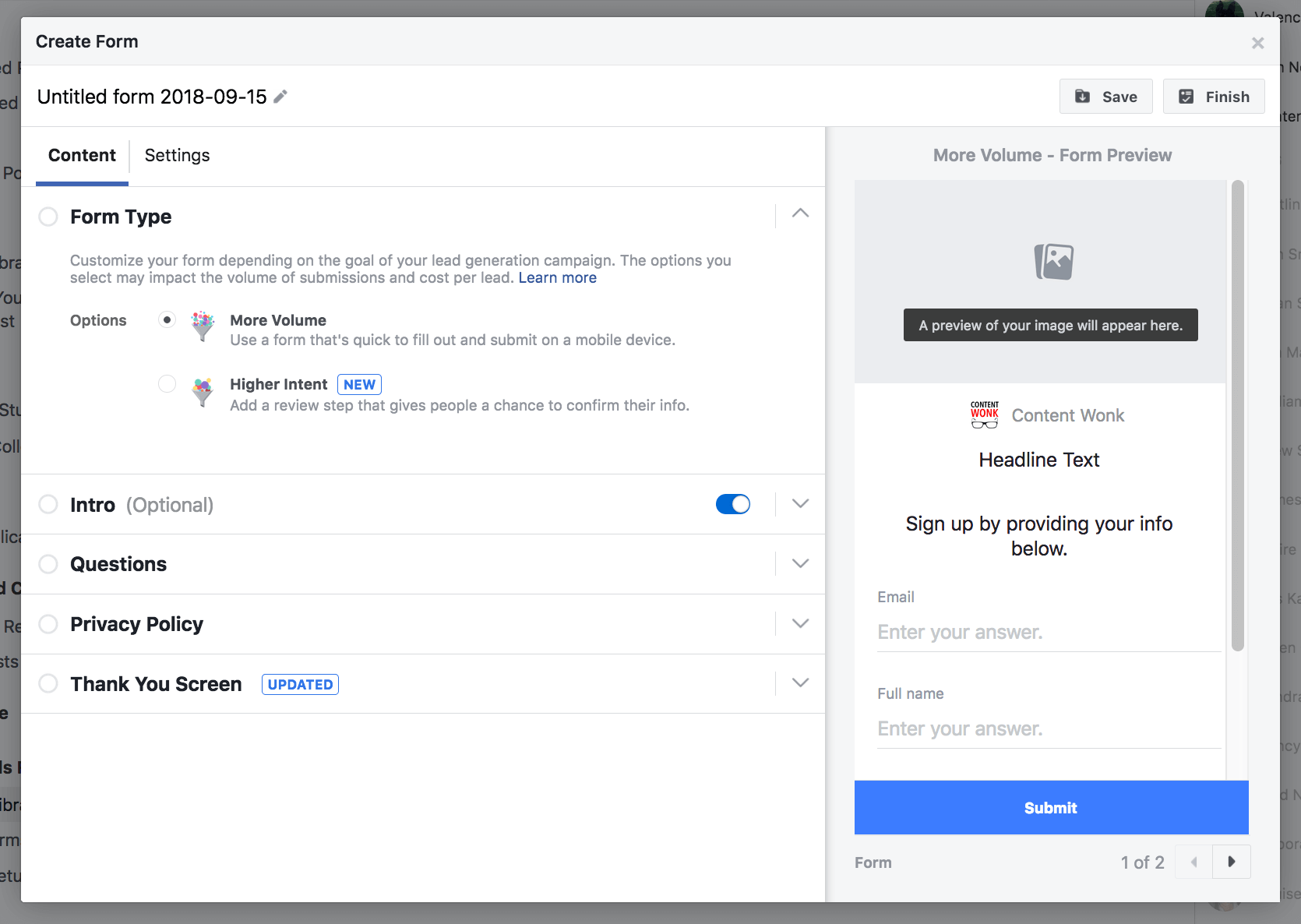Click the Form Type status circle

[48, 217]
